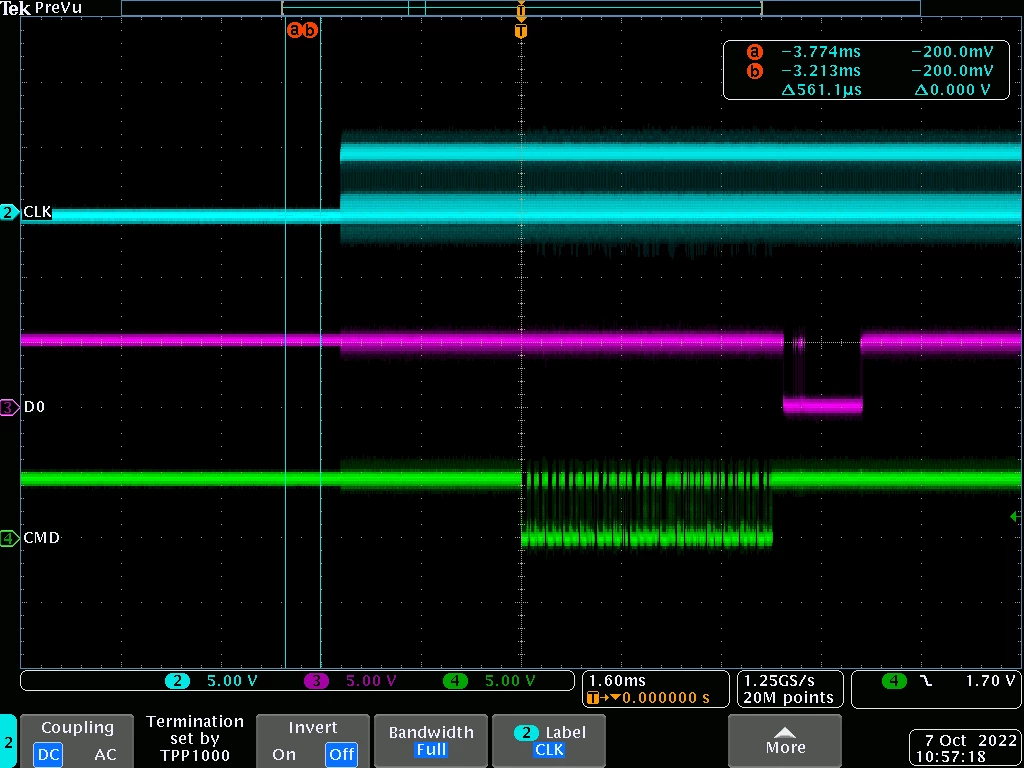Click the channel 2 side menu tab
The width and height of the screenshot is (1024, 768).
[x=8, y=741]
